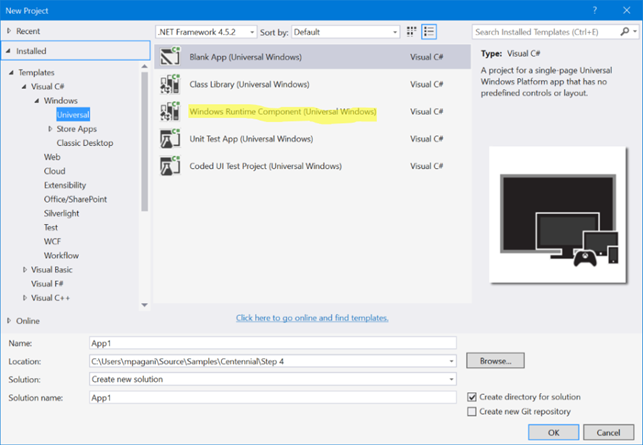Click the search magnifier icon
Screen dimensions: 643x445
coord(625,32)
